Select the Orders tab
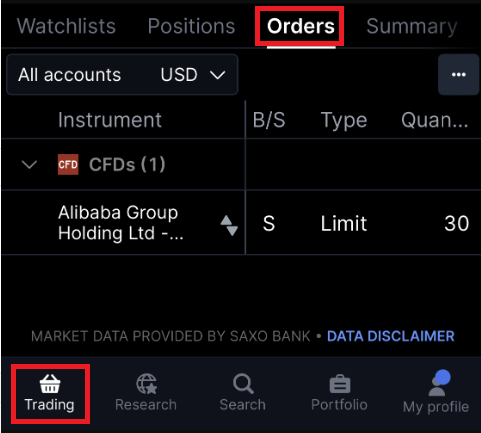The height and width of the screenshot is (433, 481). pyautogui.click(x=301, y=26)
